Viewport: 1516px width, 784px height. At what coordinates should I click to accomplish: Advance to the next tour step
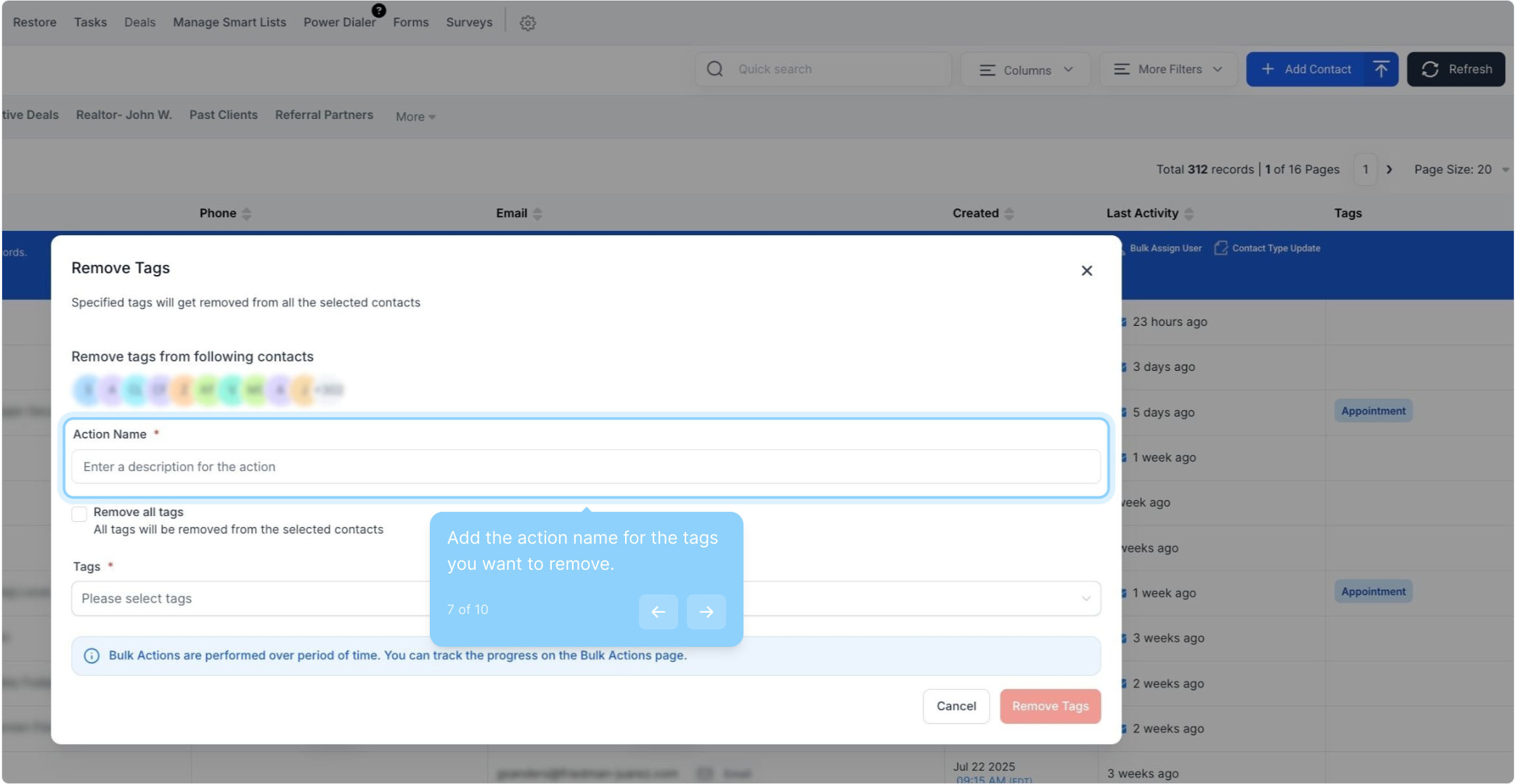coord(706,612)
